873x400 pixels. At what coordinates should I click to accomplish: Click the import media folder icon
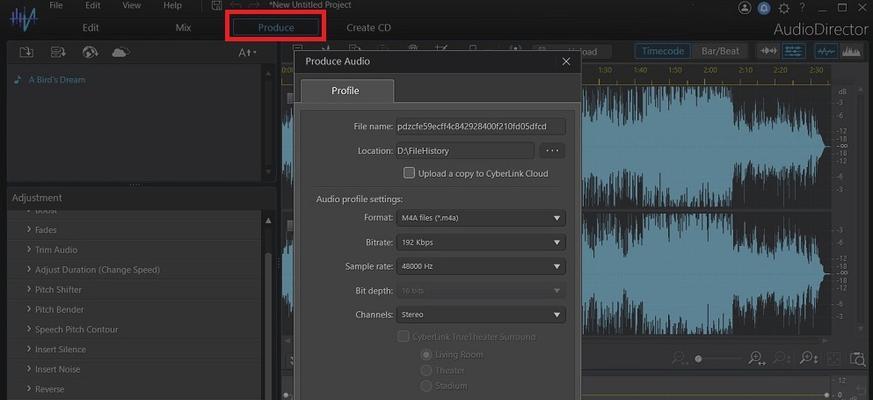pos(26,52)
